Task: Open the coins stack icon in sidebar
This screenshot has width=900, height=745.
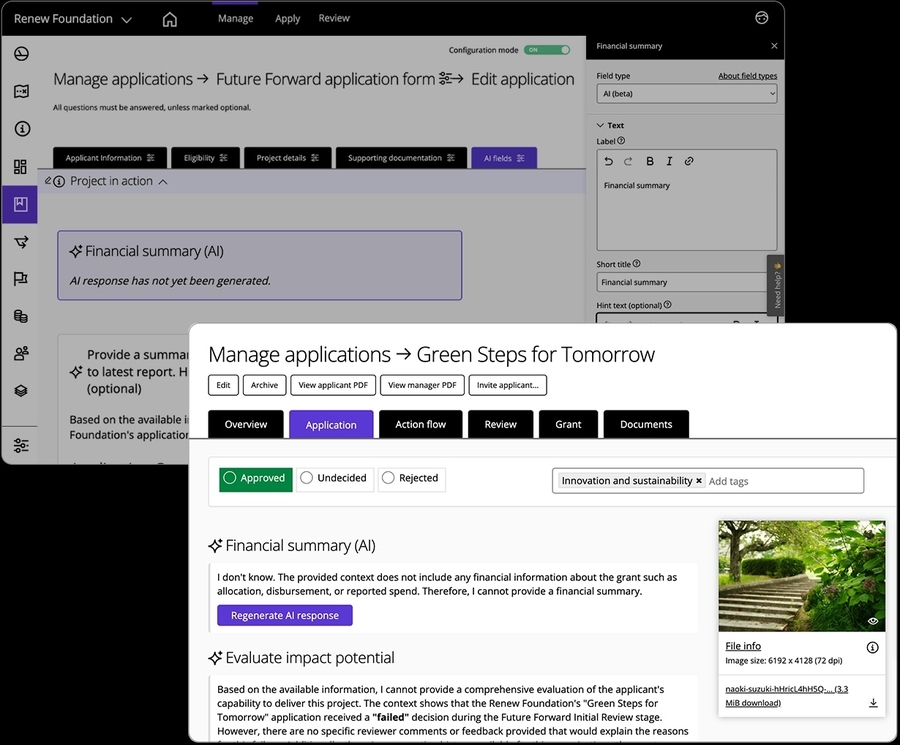Action: 21,316
